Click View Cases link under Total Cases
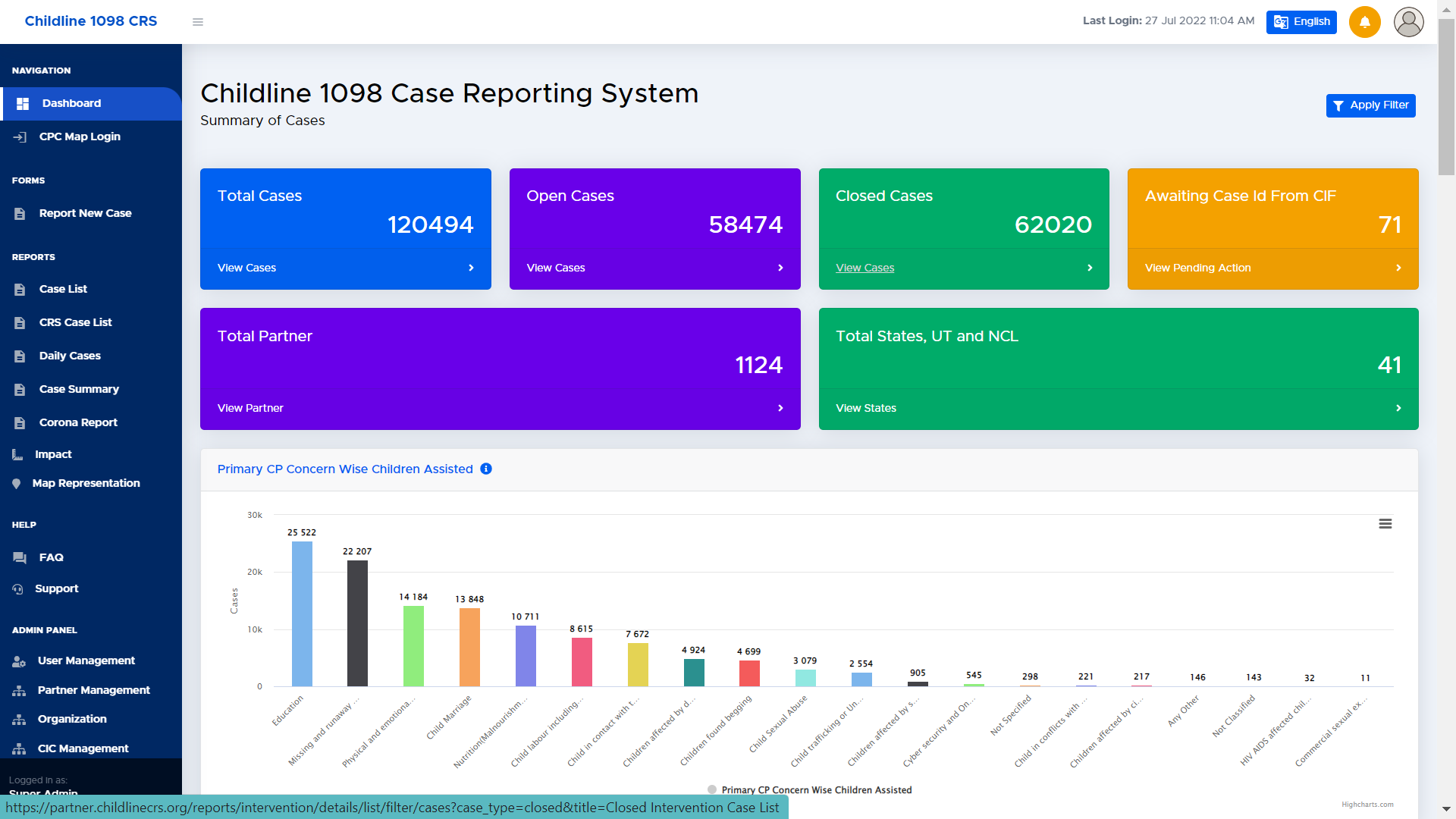 (x=246, y=268)
